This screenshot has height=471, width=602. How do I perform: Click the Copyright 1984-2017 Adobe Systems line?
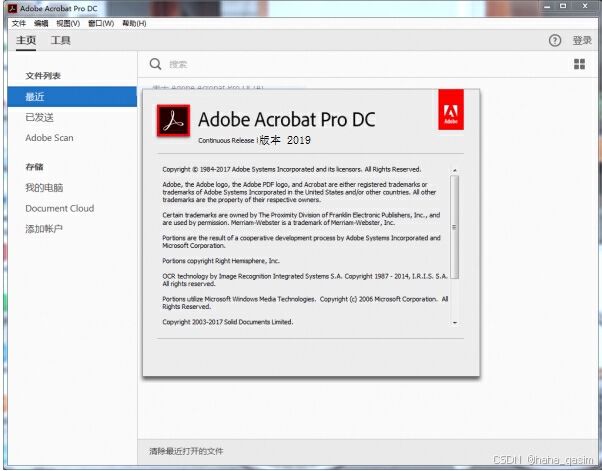pyautogui.click(x=292, y=169)
